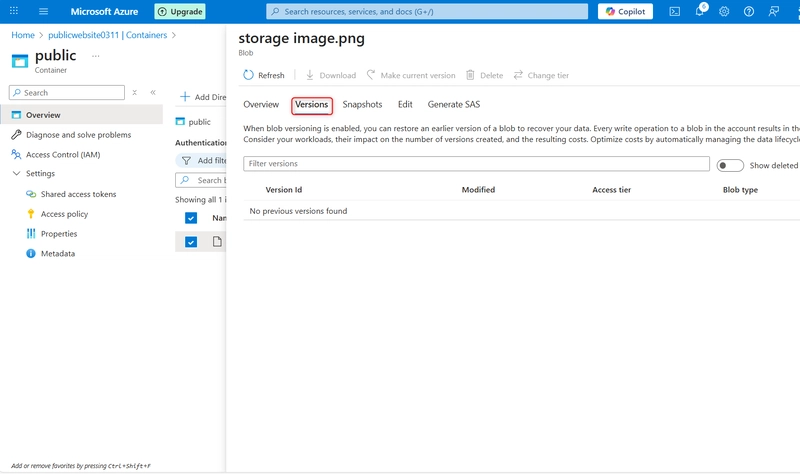This screenshot has height=474, width=800.
Task: Toggle the Show deleted versions switch
Action: 730,165
